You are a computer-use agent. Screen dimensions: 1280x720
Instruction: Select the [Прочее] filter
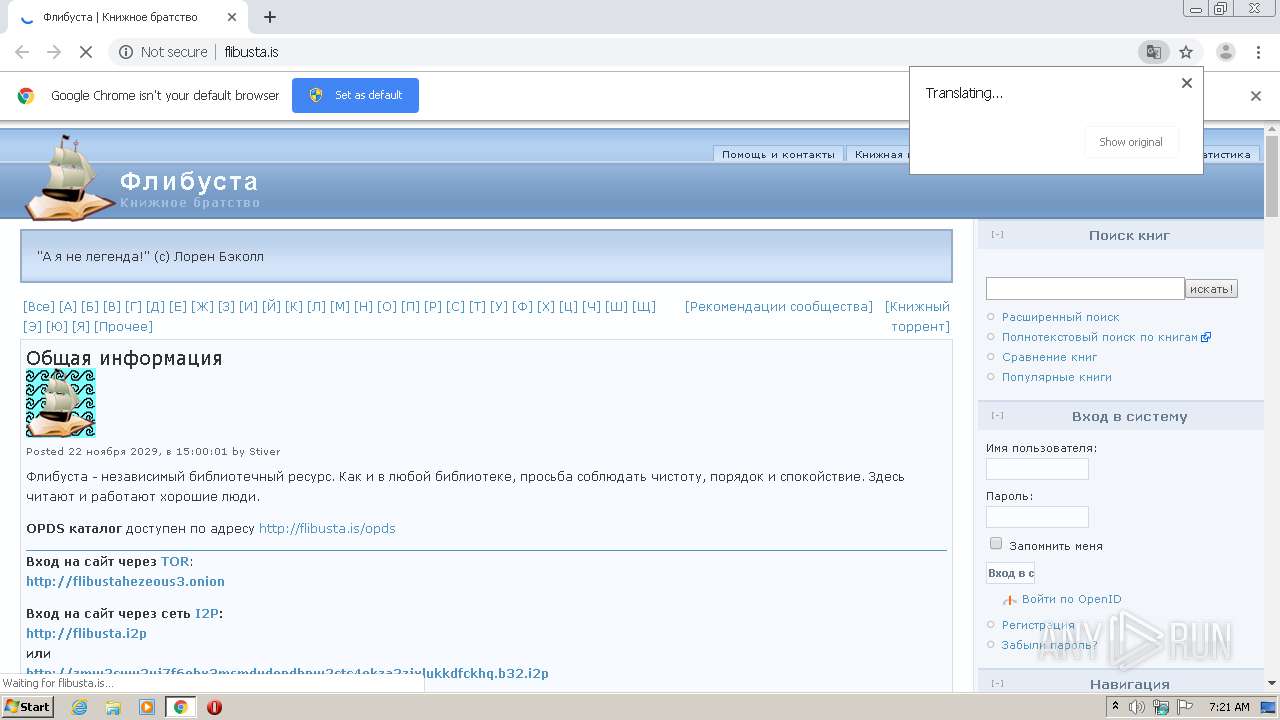123,327
